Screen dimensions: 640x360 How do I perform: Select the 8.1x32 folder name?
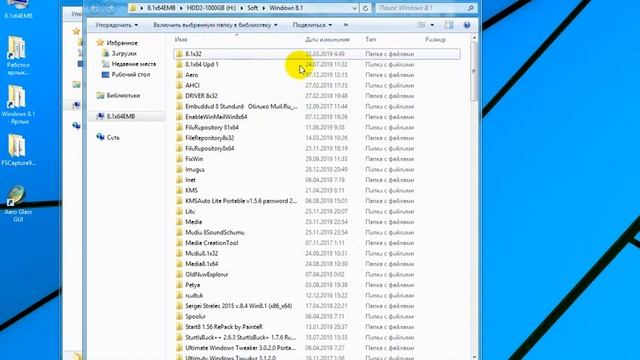(x=193, y=54)
